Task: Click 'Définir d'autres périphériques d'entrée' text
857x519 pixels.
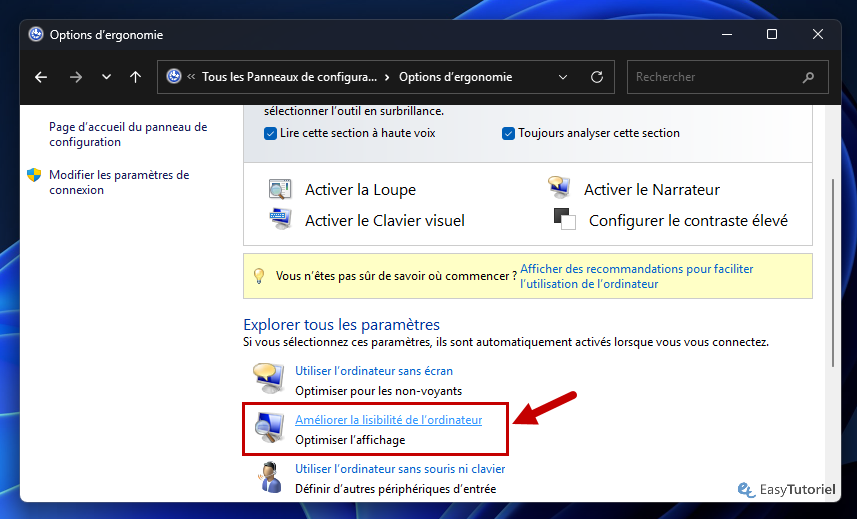Action: pyautogui.click(x=396, y=489)
